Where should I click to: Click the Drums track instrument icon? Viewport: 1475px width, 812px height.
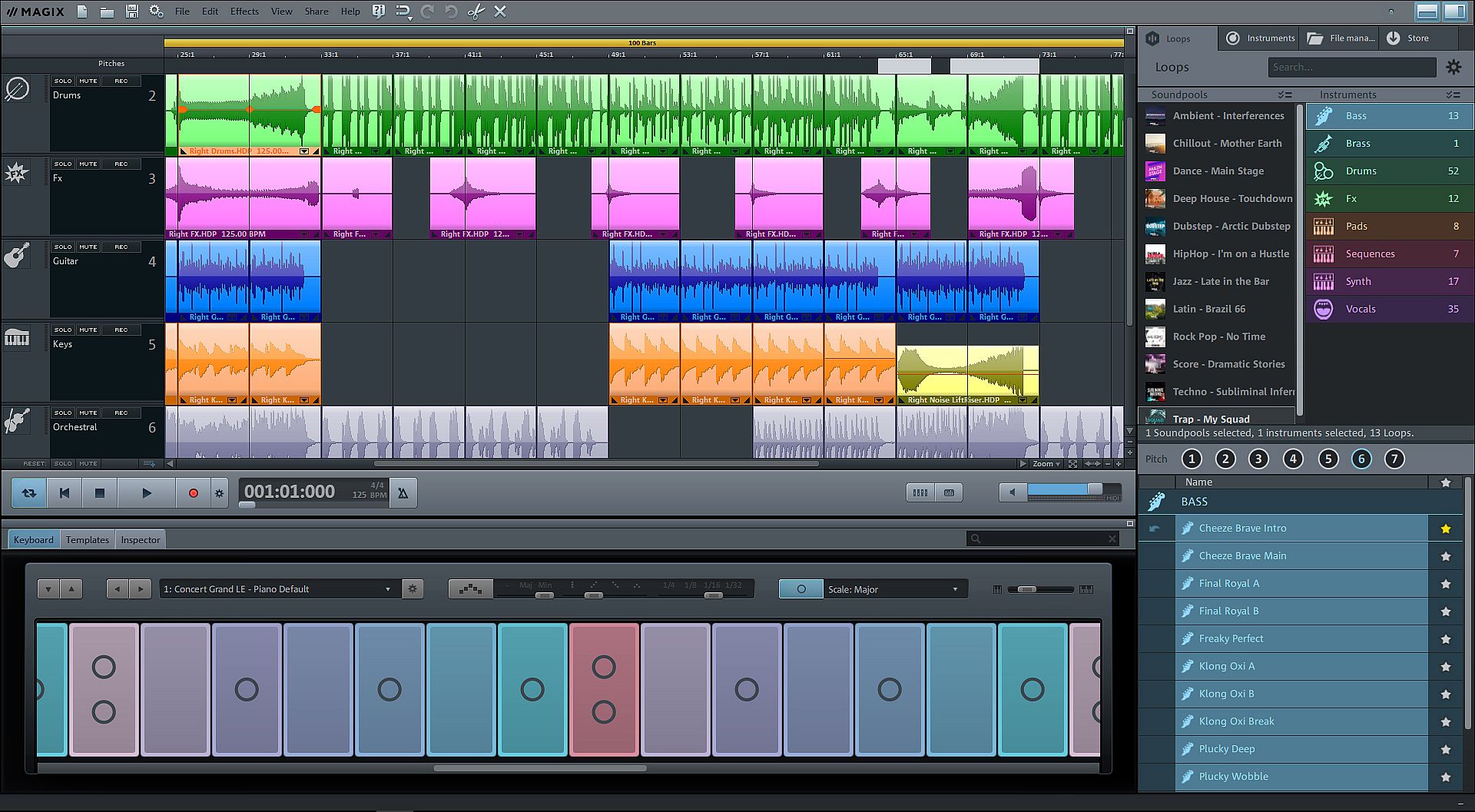(x=17, y=90)
